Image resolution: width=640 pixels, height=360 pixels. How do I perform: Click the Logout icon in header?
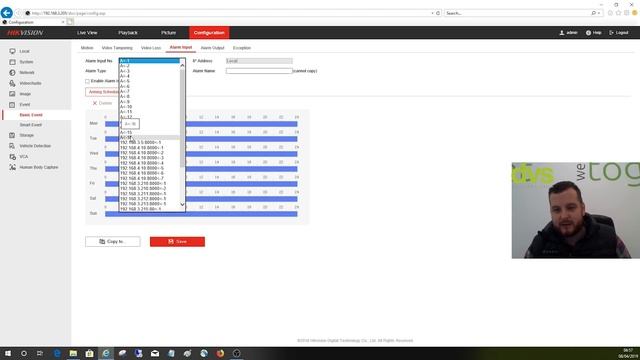pyautogui.click(x=611, y=33)
